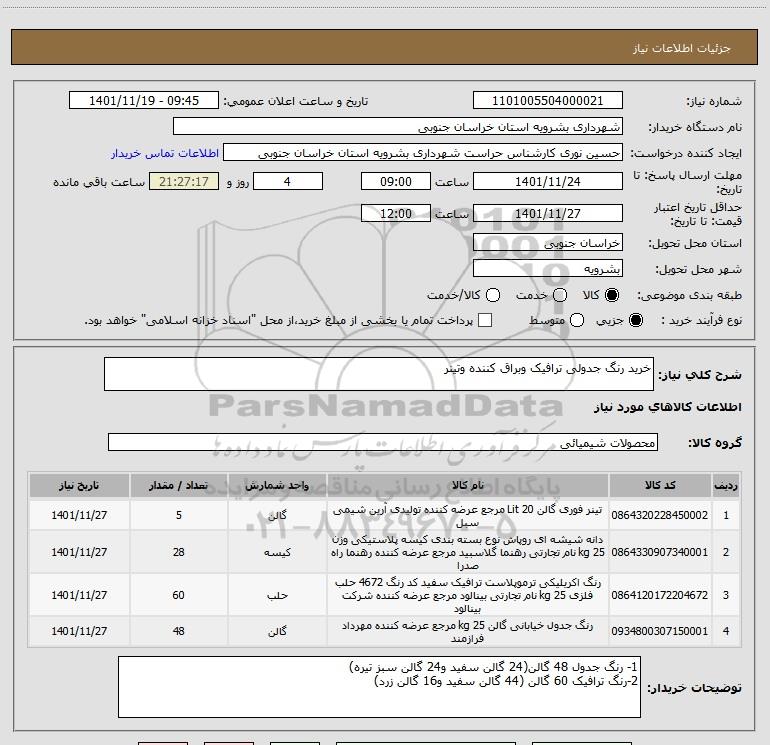Click the دانه شیشه ای روپاش item name
The width and height of the screenshot is (770, 745).
pyautogui.click(x=468, y=552)
